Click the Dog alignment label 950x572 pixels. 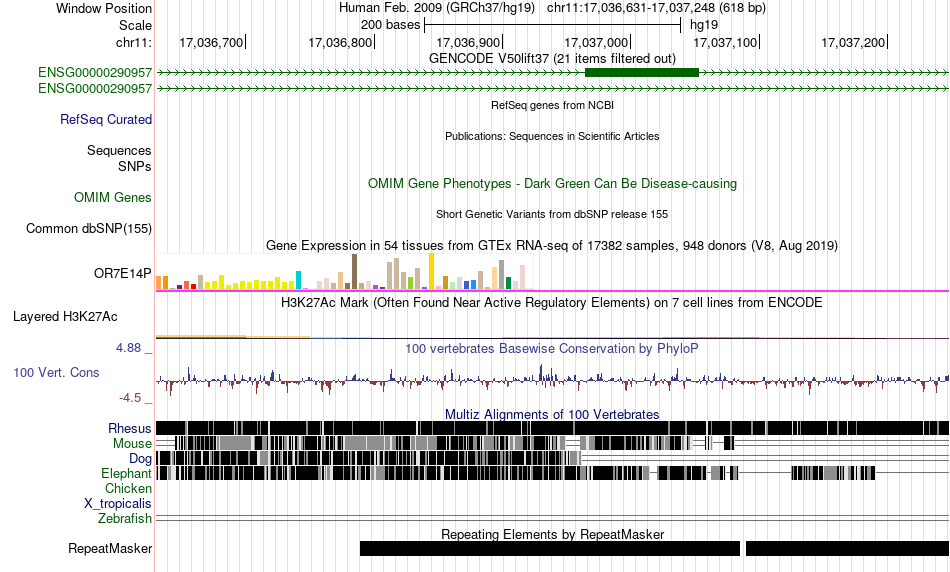coord(140,459)
